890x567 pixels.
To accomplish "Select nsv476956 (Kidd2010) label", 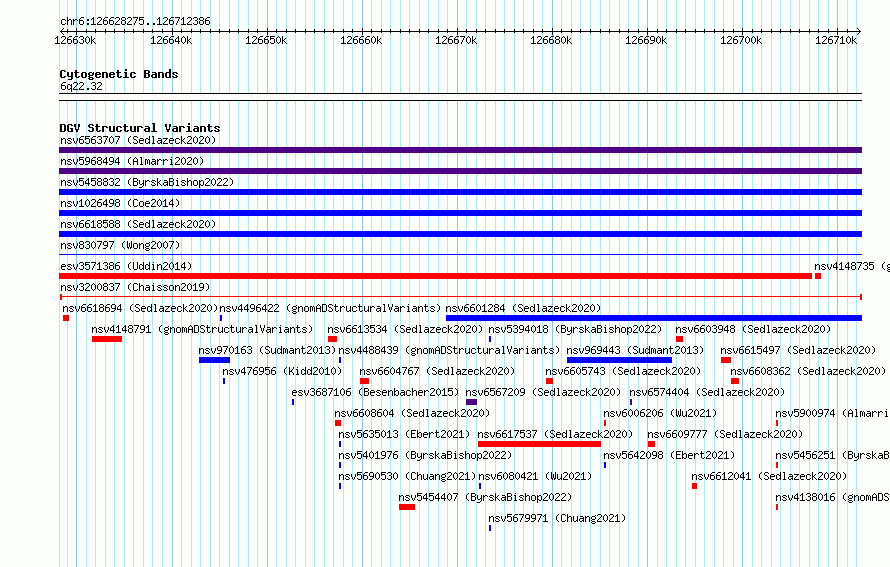I will tap(282, 371).
